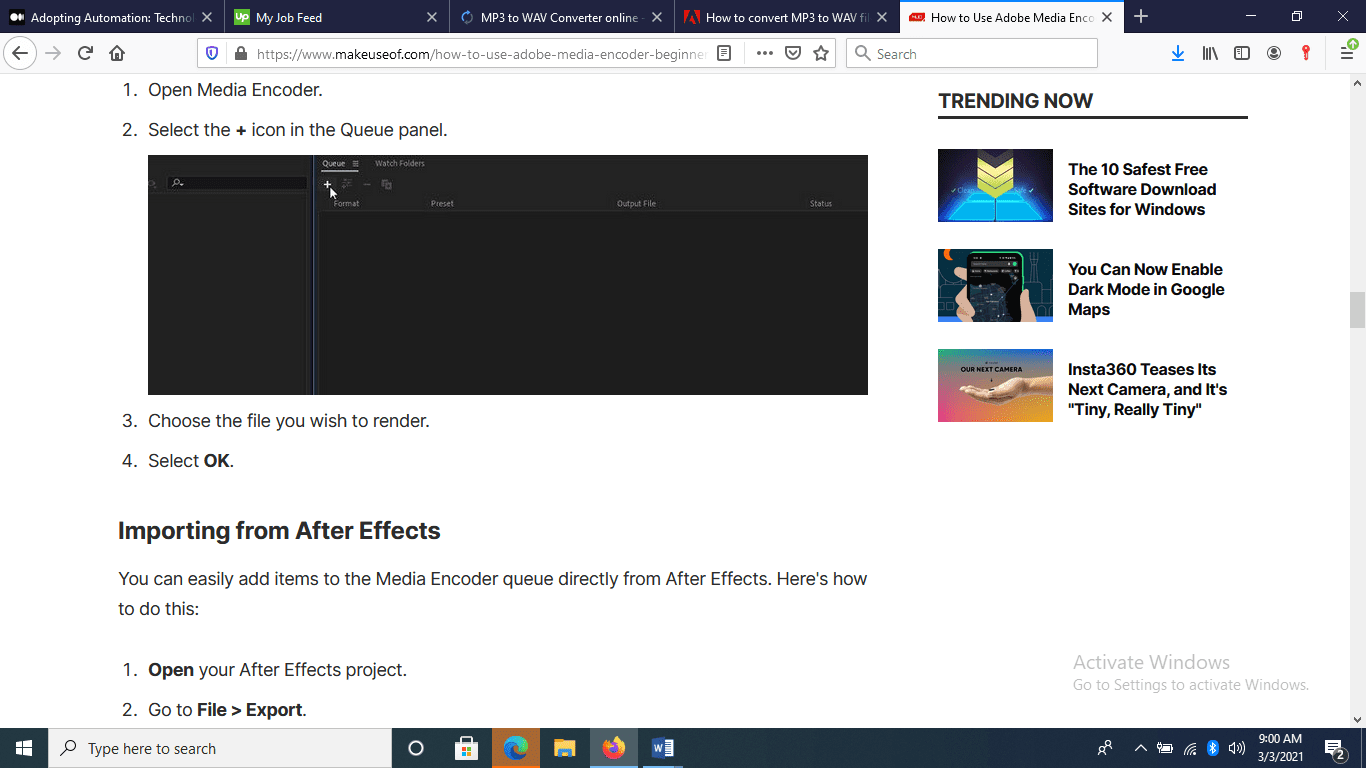Open tracking protection shield in address bar
Screen dimensions: 1366x768
click(x=211, y=54)
